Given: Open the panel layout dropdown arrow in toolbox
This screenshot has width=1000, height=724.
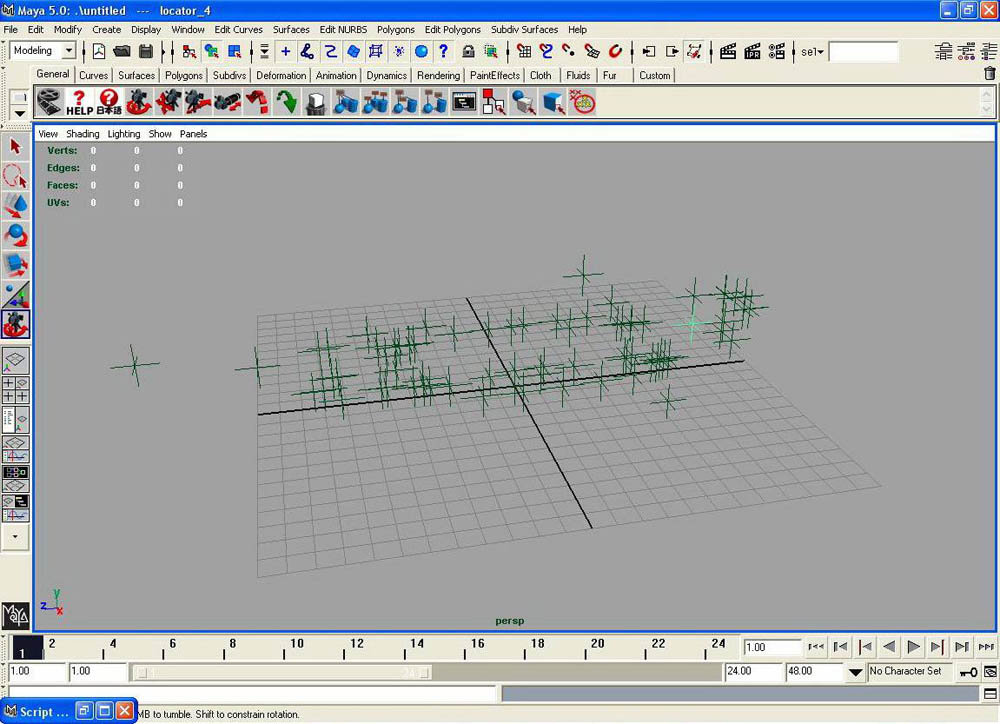Looking at the screenshot, I should point(15,537).
